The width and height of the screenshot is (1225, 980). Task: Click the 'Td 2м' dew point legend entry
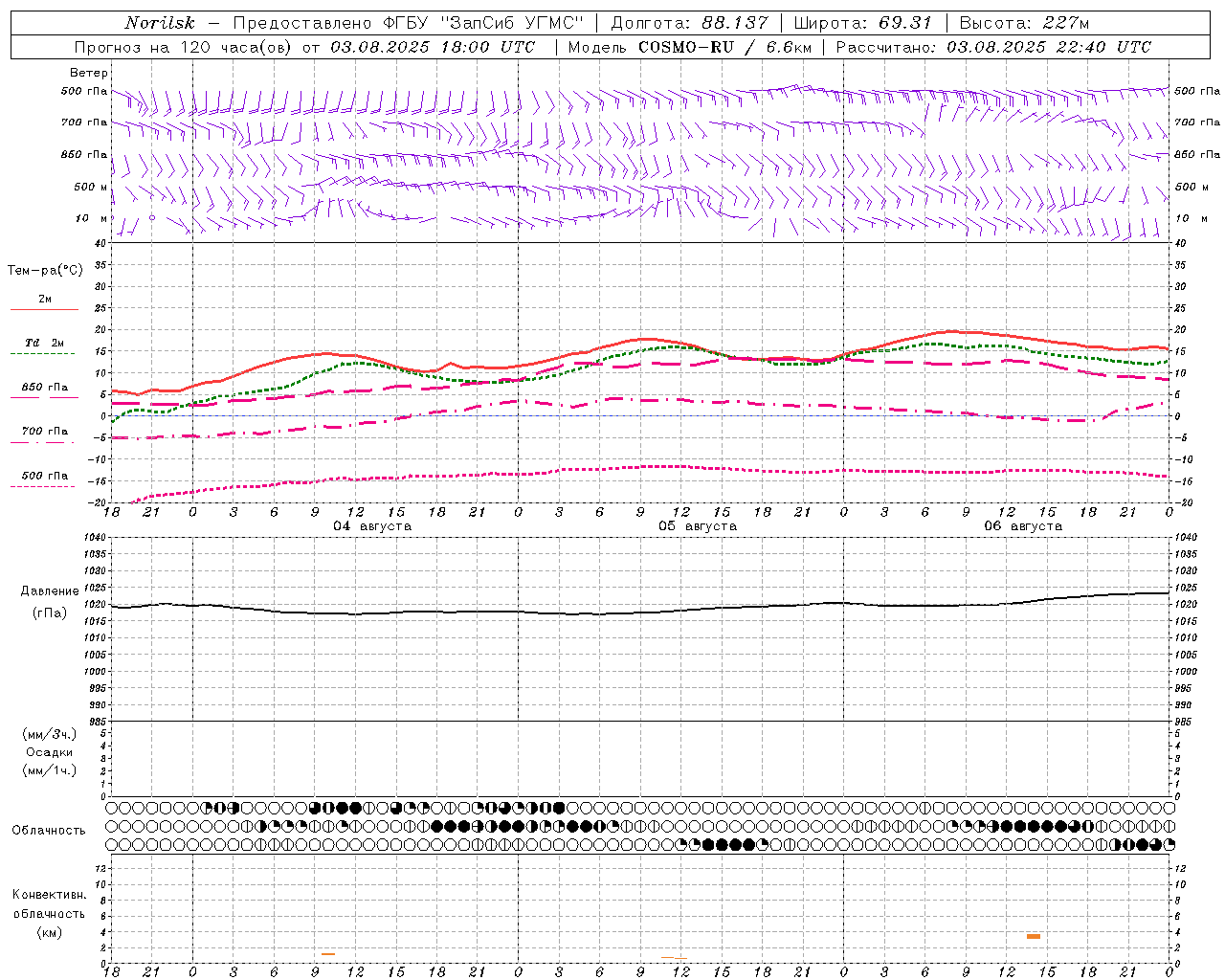point(45,343)
